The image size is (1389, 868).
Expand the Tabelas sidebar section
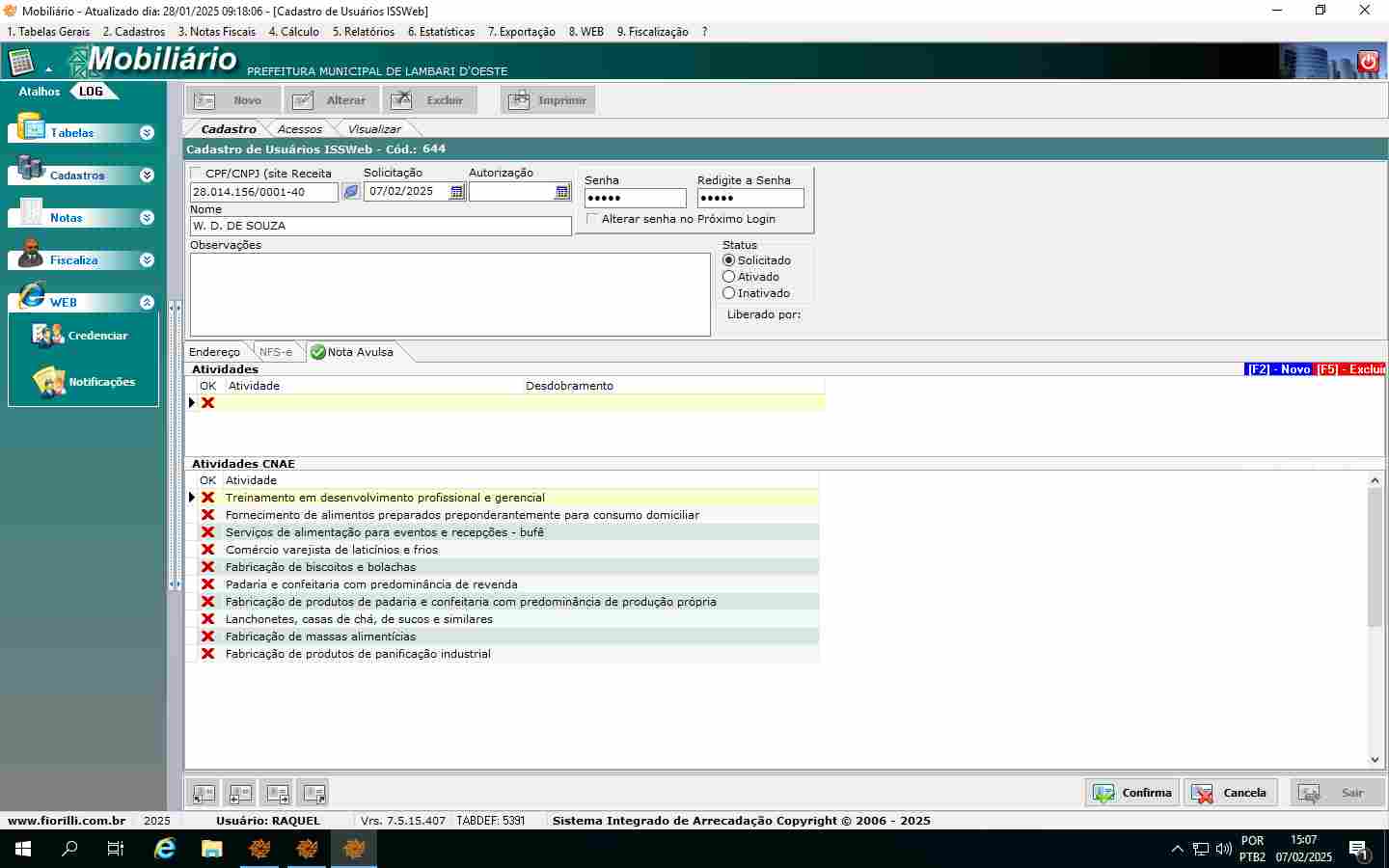(x=147, y=133)
